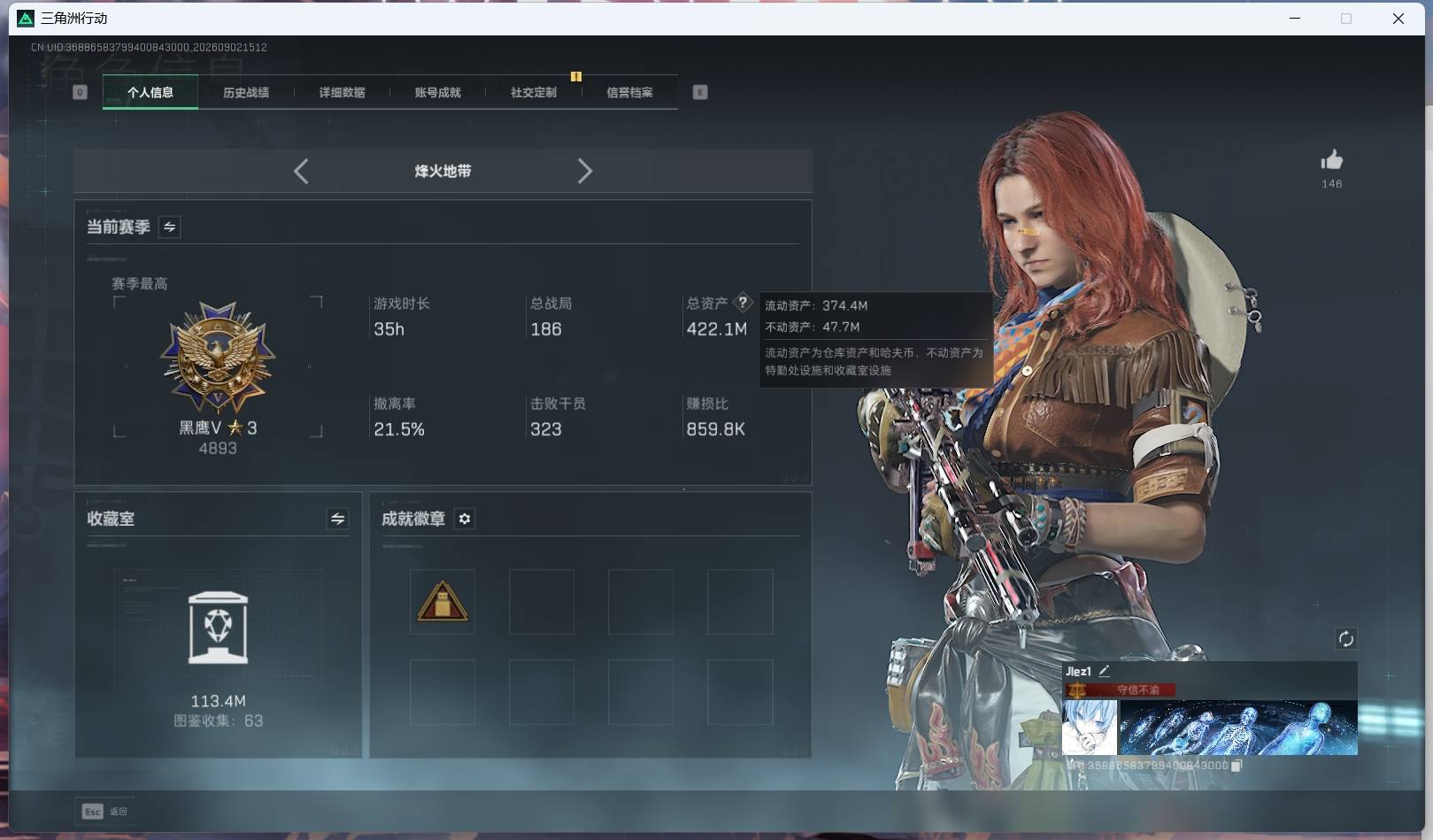Screen dimensions: 1433x840
Task: Click the 总资产 422.1M value
Action: coord(716,329)
